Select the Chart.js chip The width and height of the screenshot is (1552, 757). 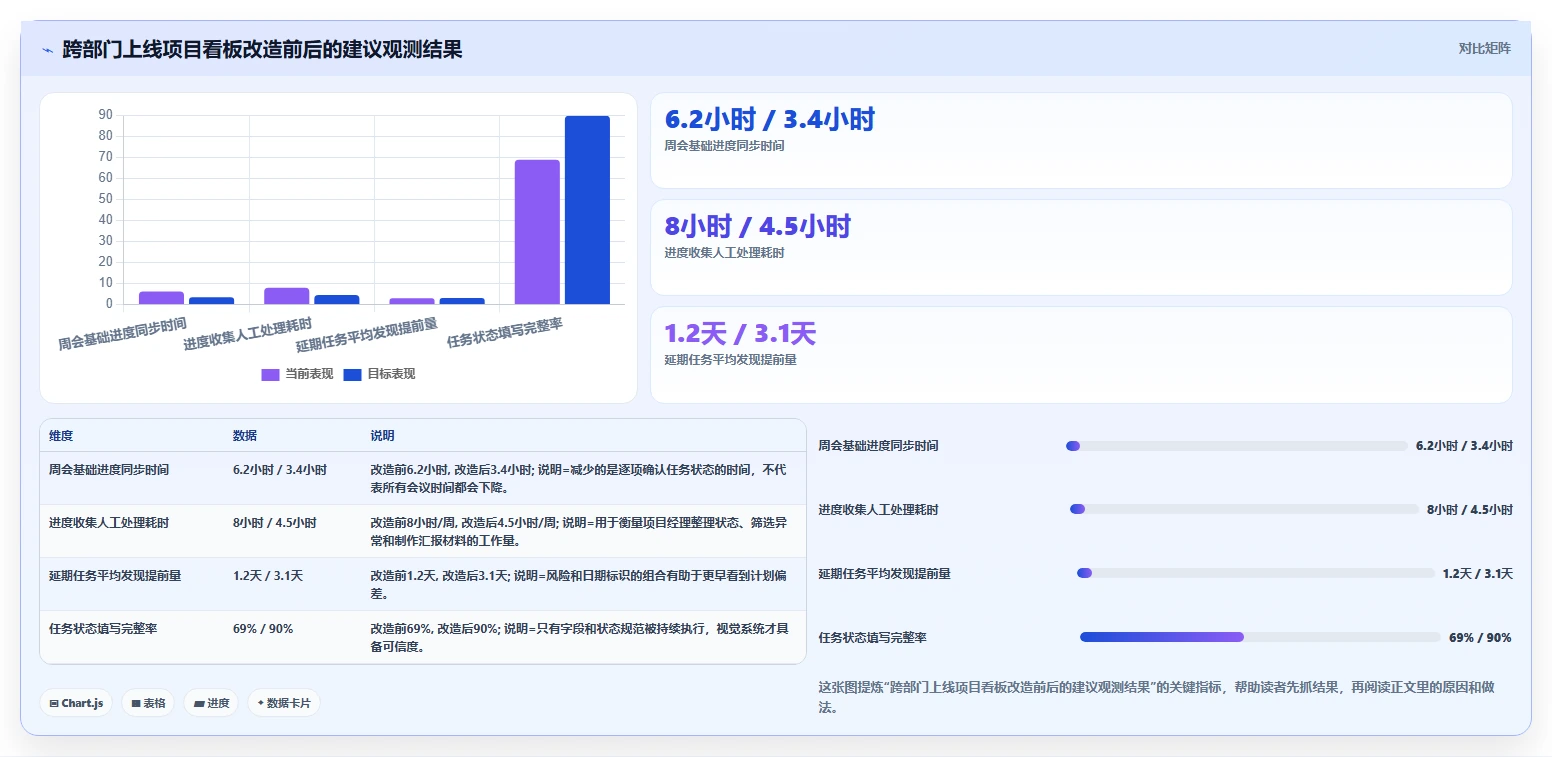[76, 703]
